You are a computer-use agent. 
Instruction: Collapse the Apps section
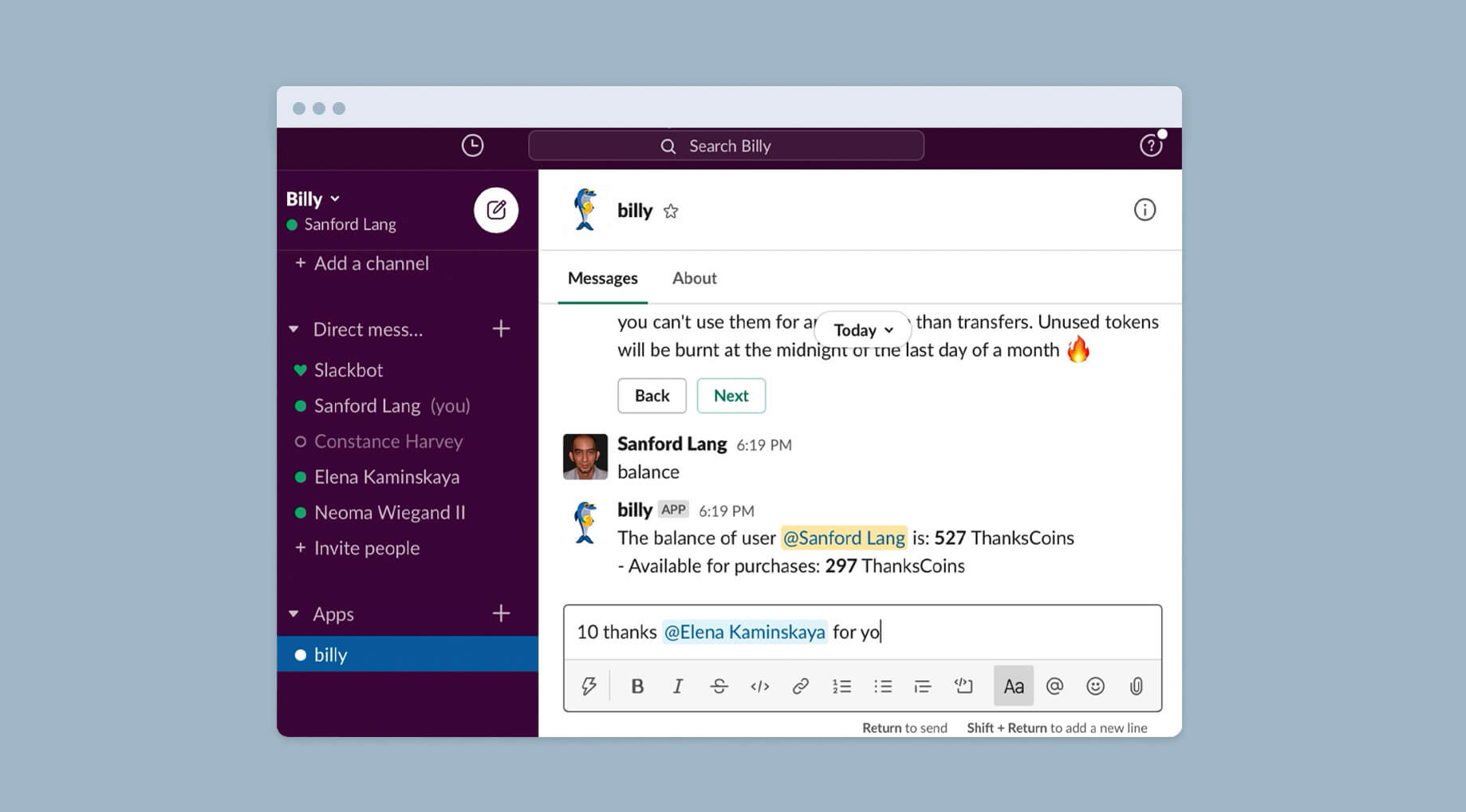click(x=294, y=614)
